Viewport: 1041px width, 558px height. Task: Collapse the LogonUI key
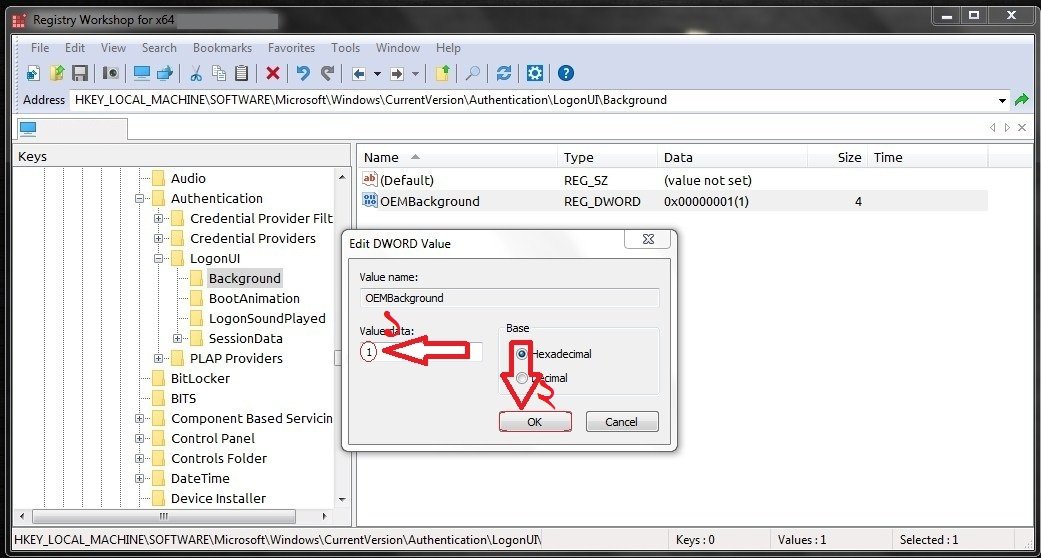tap(158, 258)
